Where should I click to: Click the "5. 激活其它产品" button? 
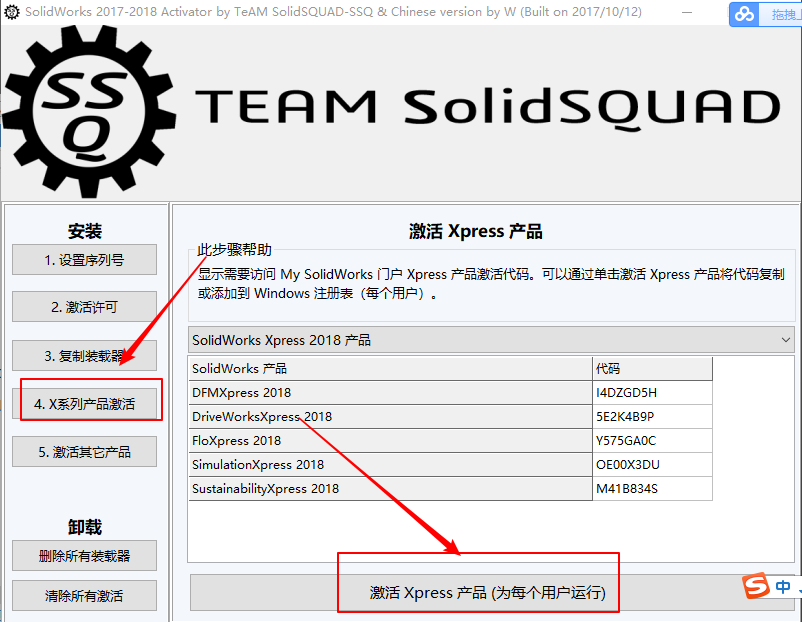pos(84,451)
